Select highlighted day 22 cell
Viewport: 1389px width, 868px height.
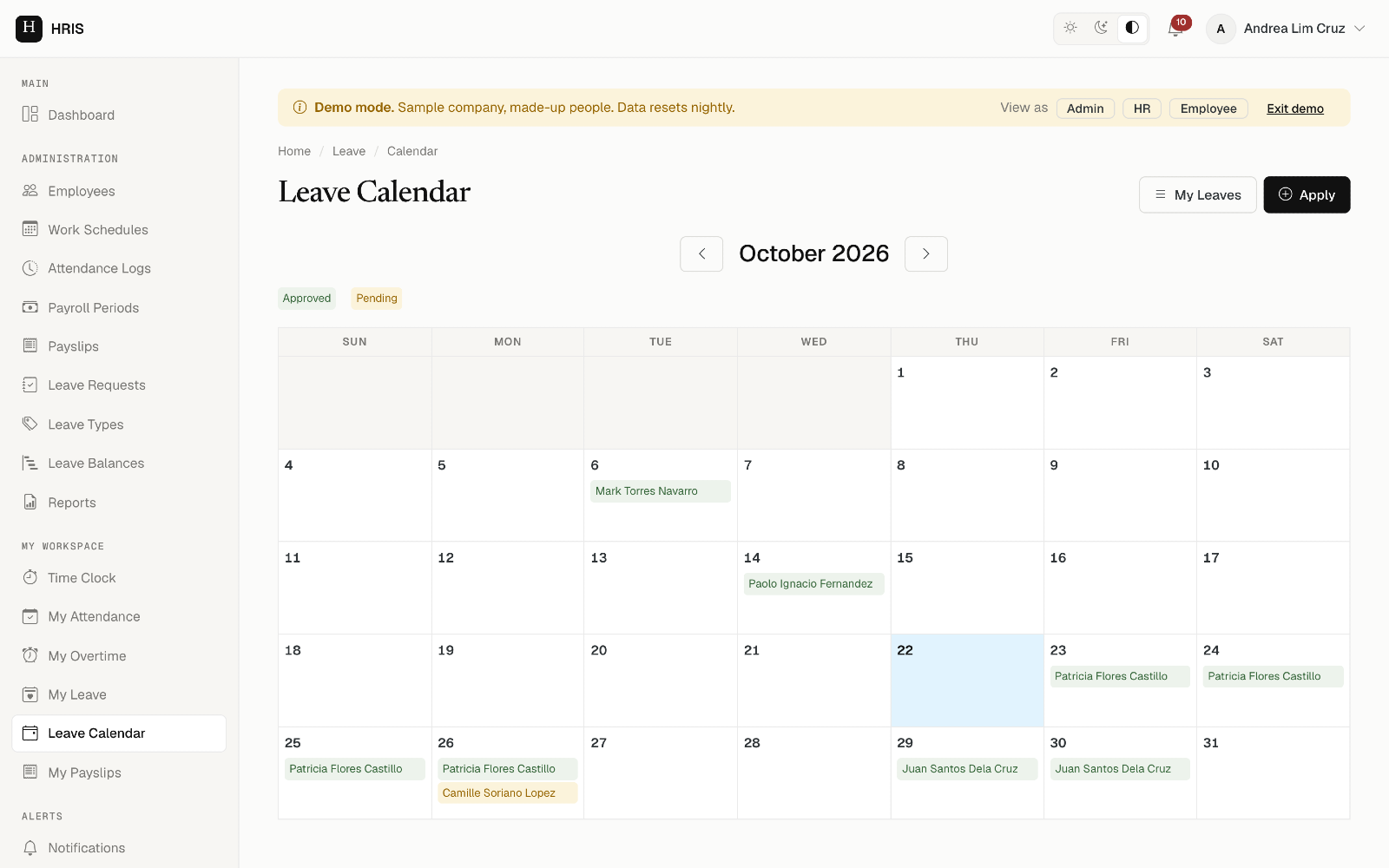point(967,681)
